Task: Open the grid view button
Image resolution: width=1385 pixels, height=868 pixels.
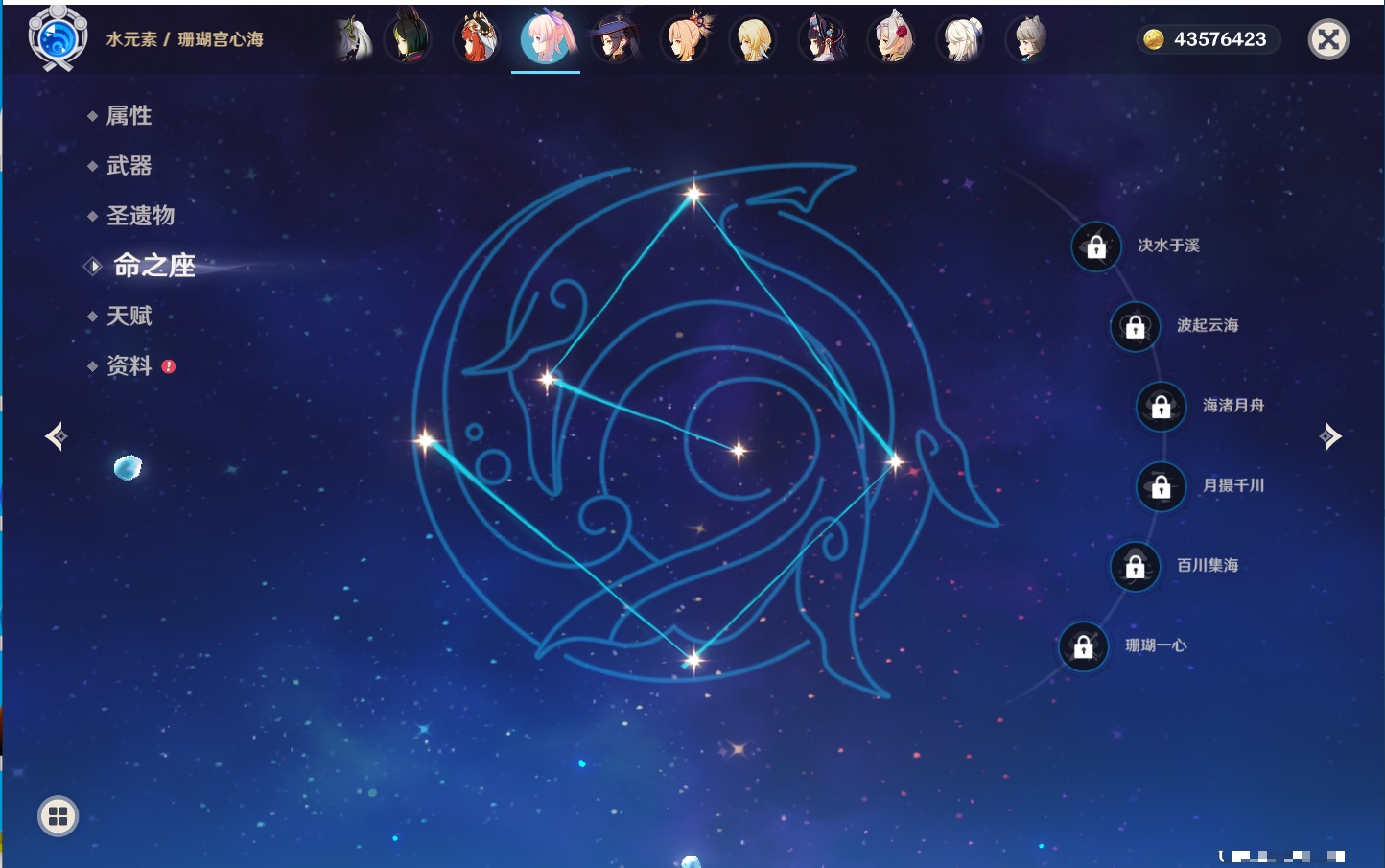Action: [58, 816]
